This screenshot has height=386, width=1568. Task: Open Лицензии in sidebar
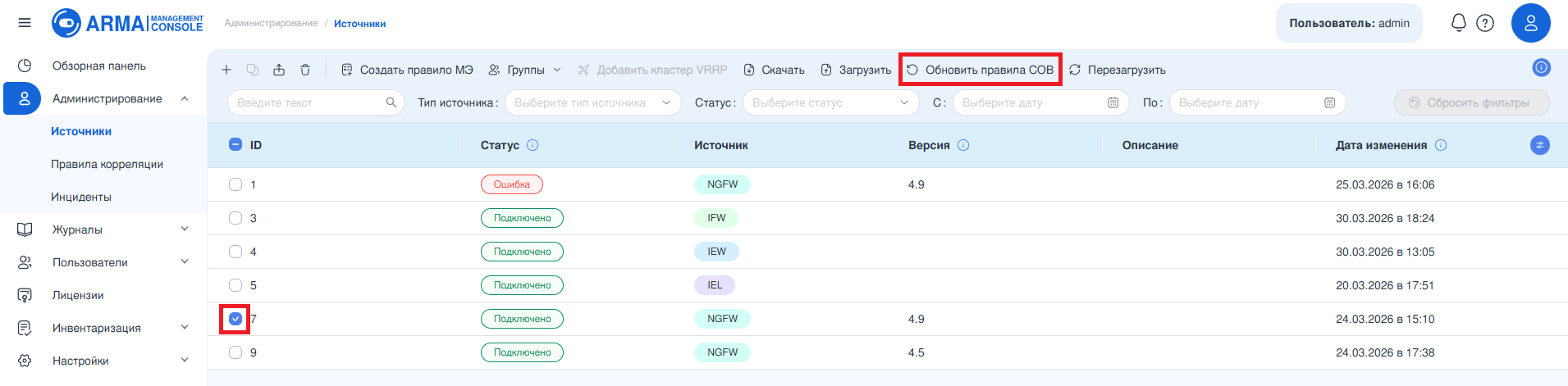(78, 295)
